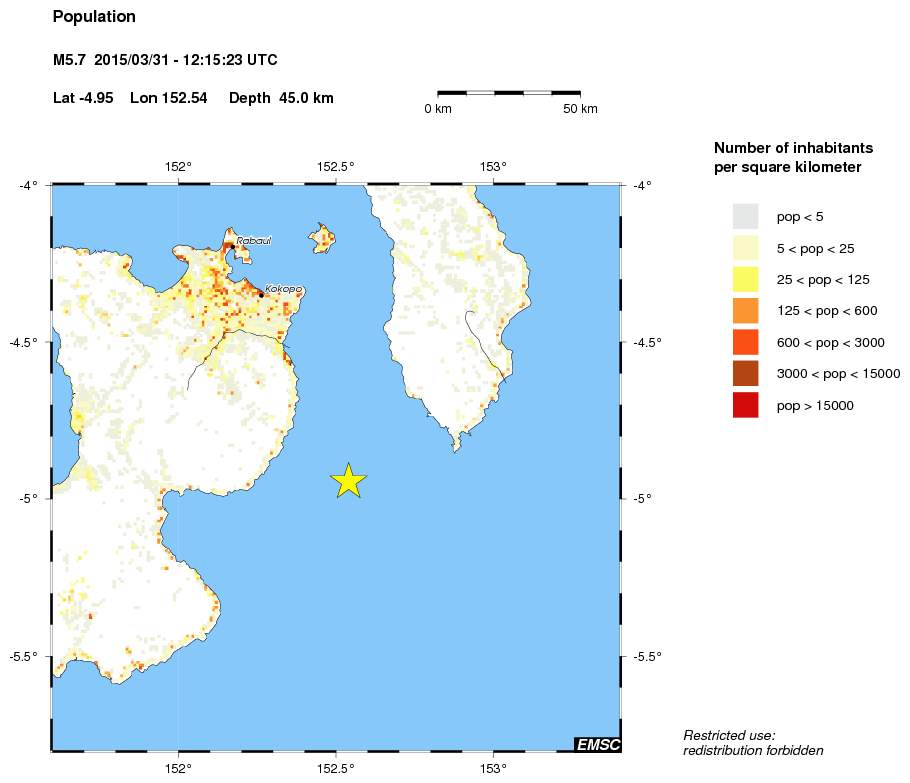Choose the 'pop > 15000' red swatch

pos(745,405)
